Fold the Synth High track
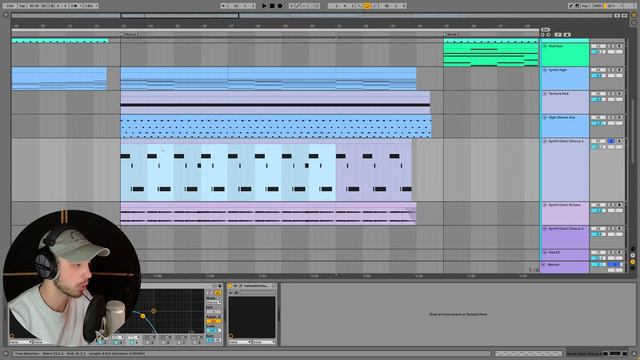 [x=544, y=70]
